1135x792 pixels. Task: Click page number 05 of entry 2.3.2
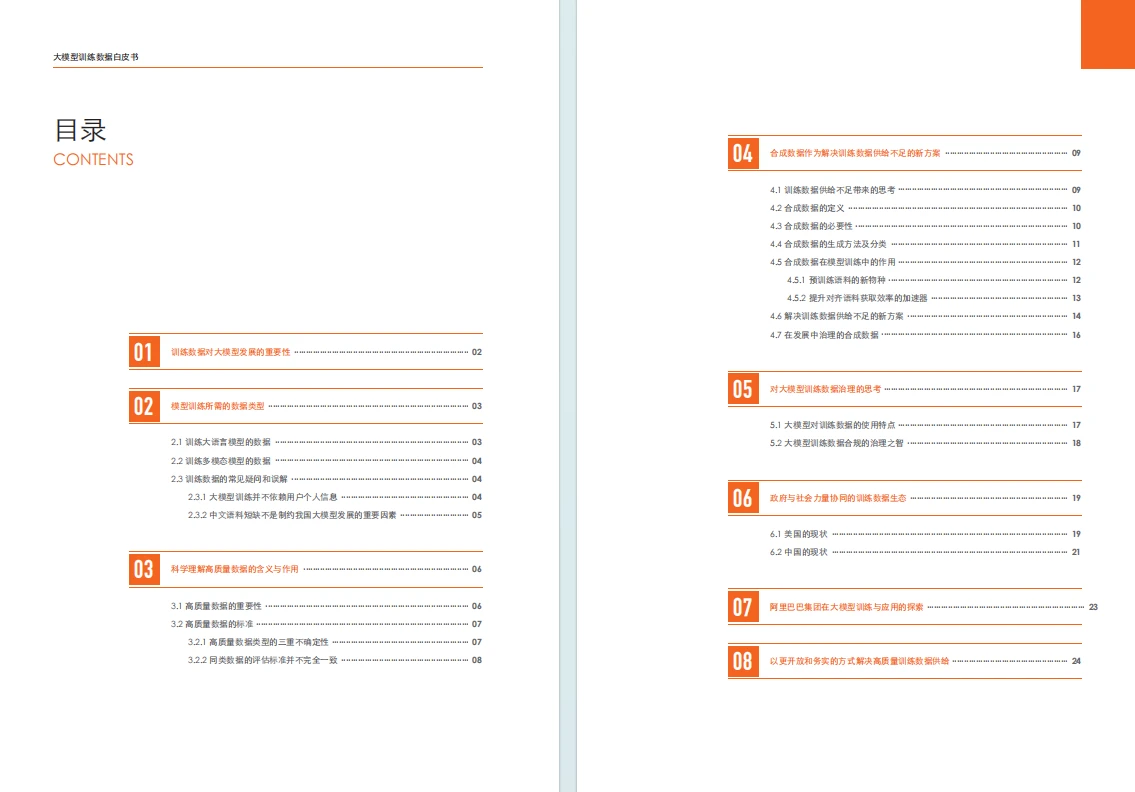[x=476, y=515]
